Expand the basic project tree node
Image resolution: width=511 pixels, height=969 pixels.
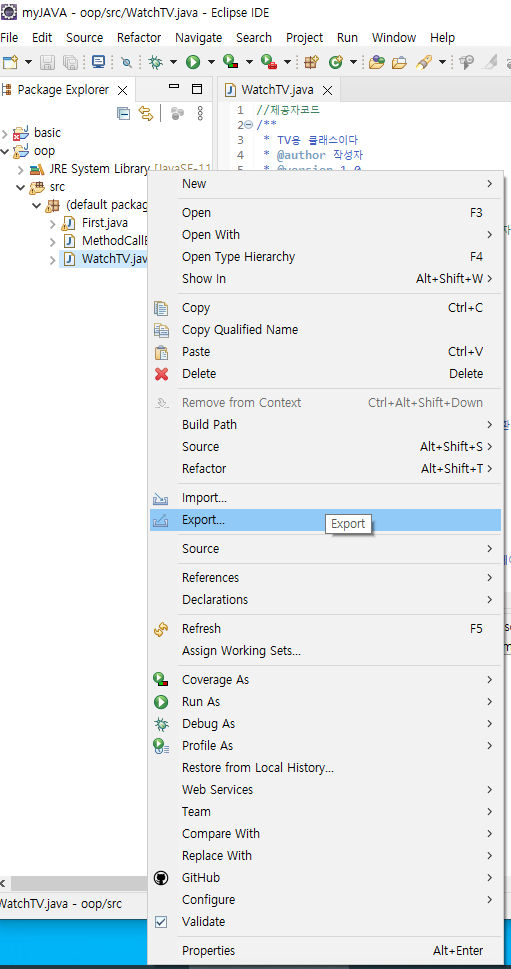tap(5, 133)
